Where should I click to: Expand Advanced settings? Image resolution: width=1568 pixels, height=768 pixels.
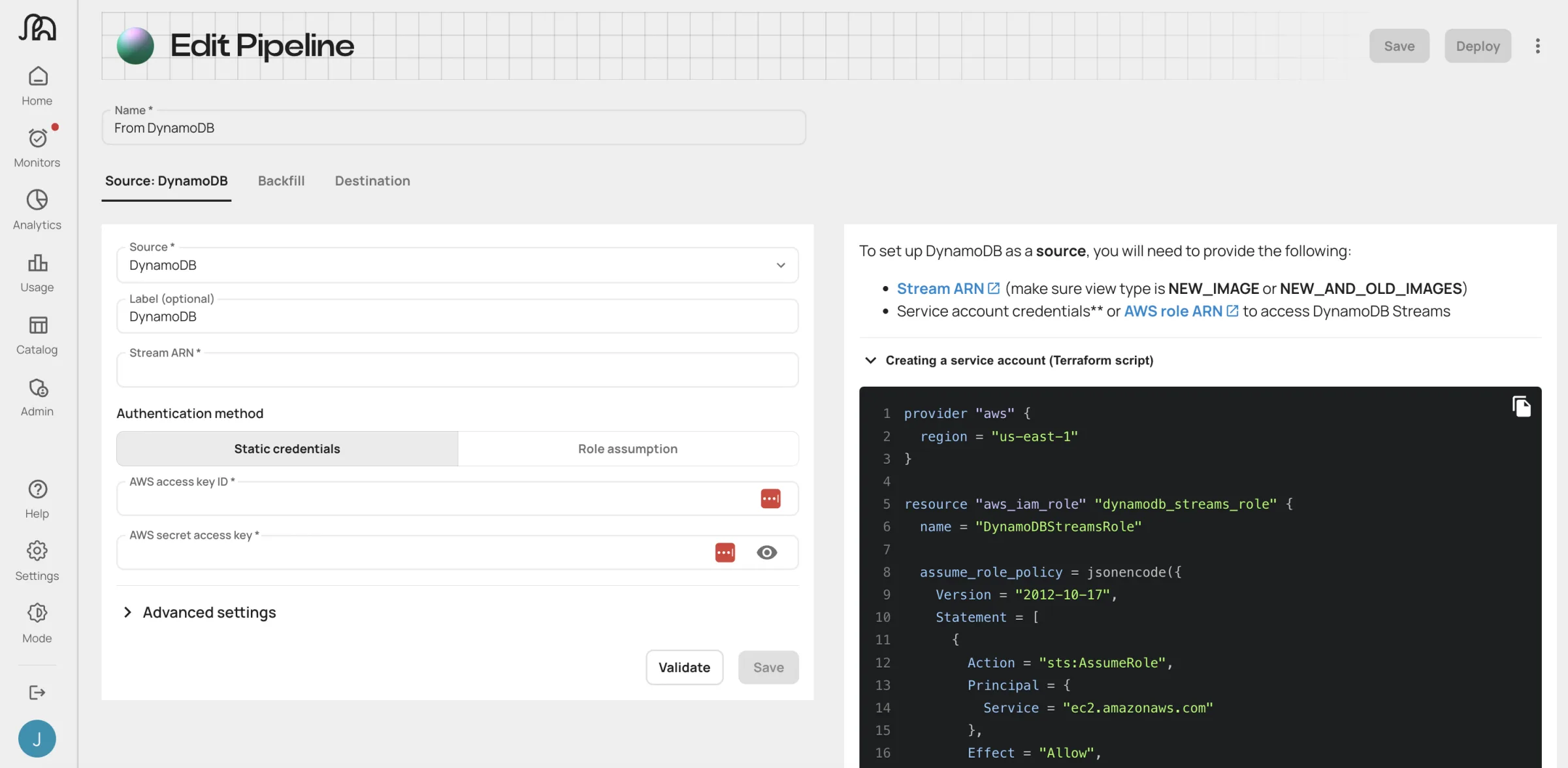pyautogui.click(x=199, y=613)
